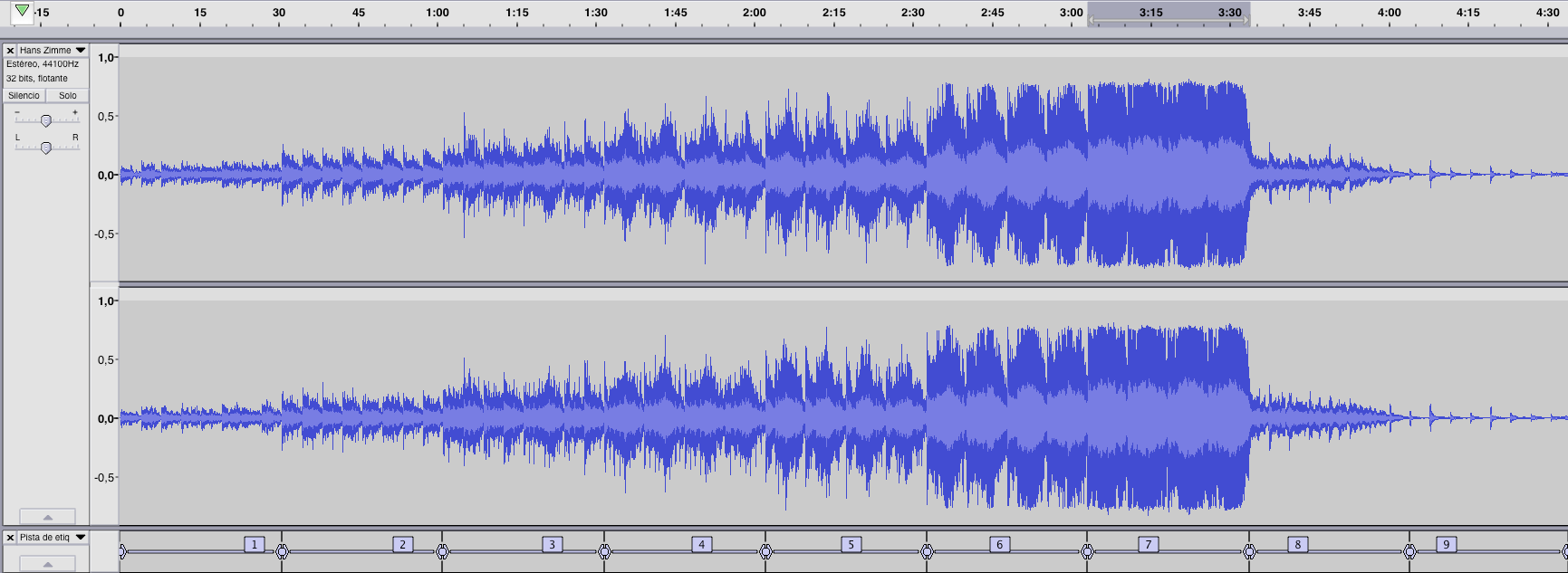The image size is (1568, 573).
Task: Click the boundary handle between labels 7 and 8
Action: [1249, 551]
